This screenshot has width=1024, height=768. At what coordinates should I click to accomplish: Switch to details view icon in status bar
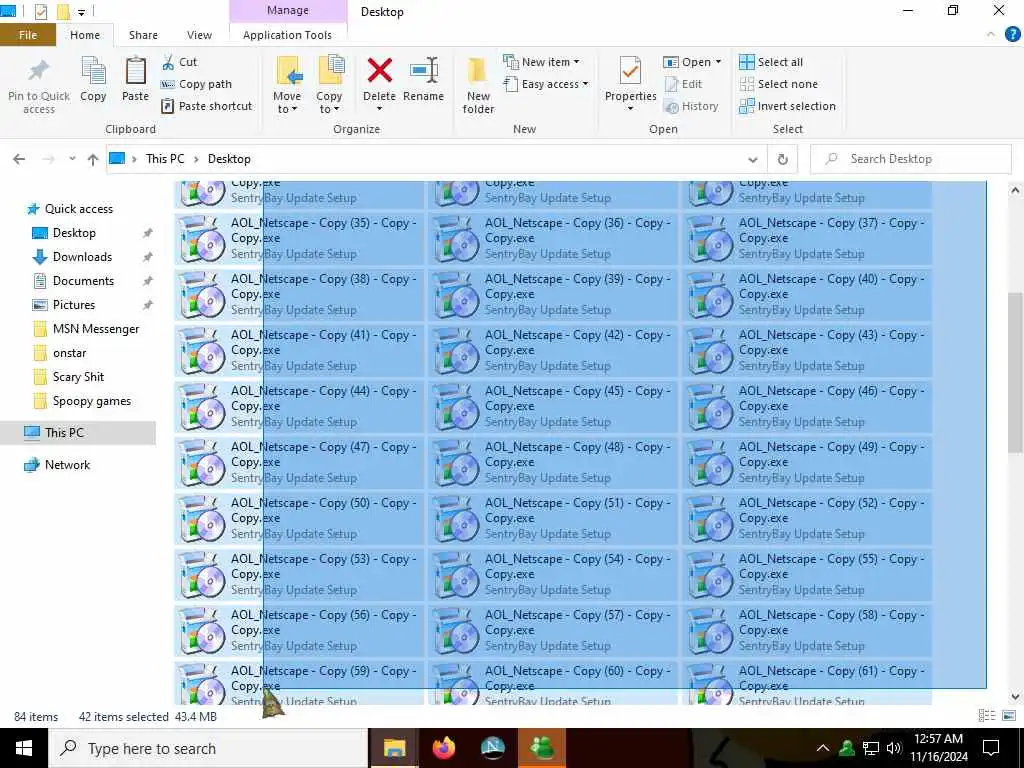[x=986, y=716]
